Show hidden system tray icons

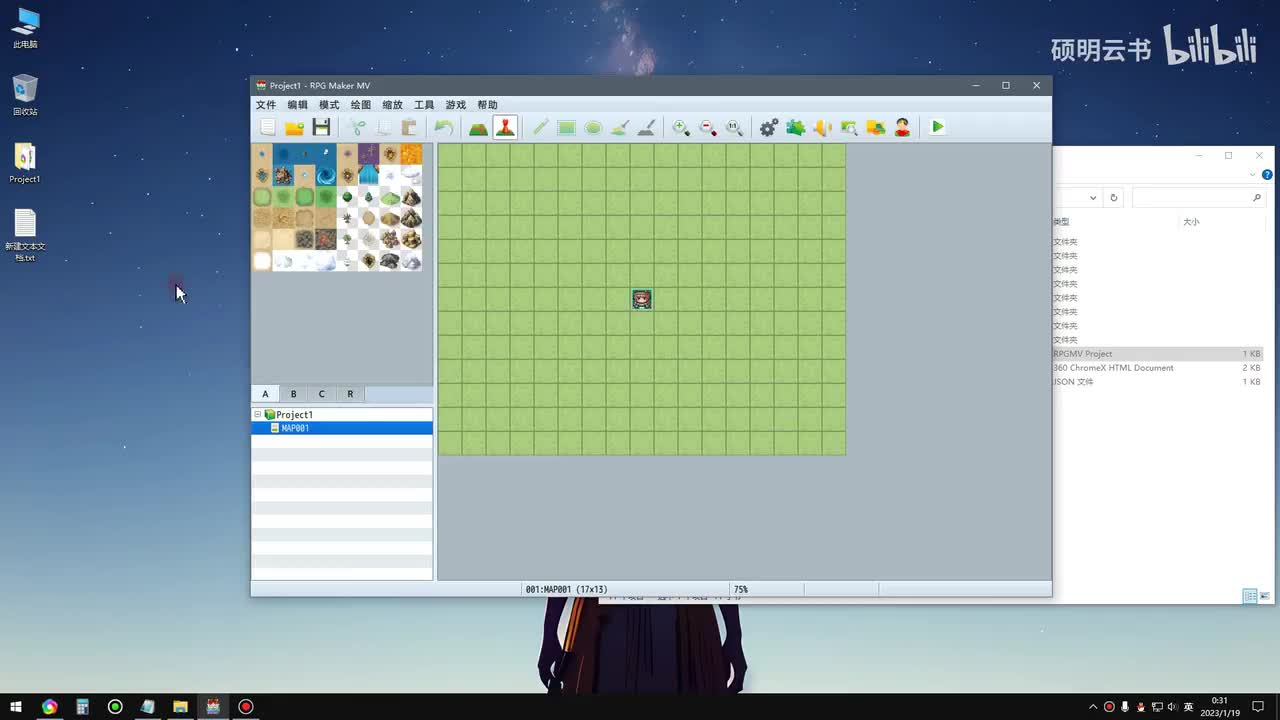coord(1093,707)
